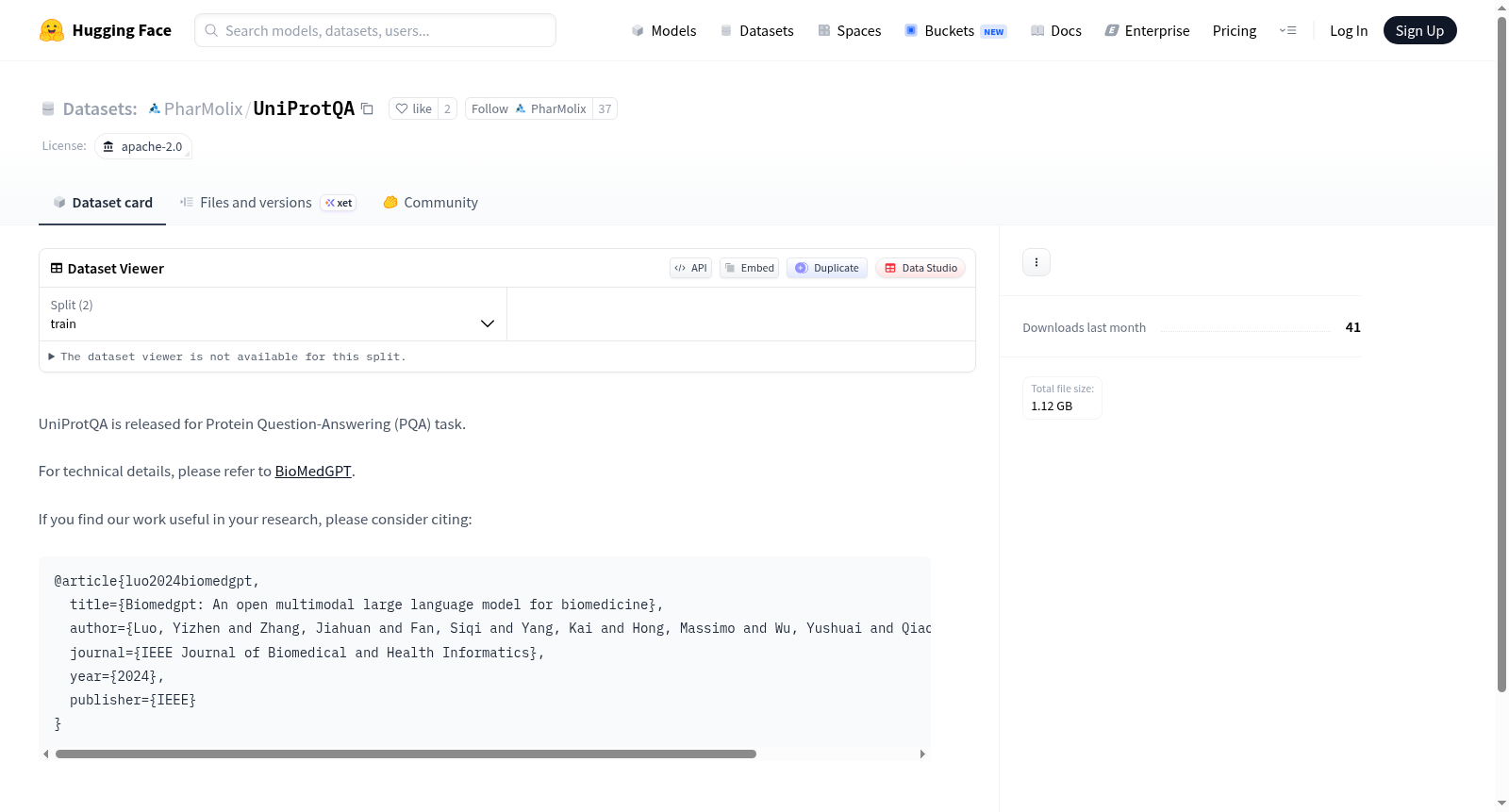Click the Hugging Face logo icon
This screenshot has width=1509, height=812.
[52, 30]
